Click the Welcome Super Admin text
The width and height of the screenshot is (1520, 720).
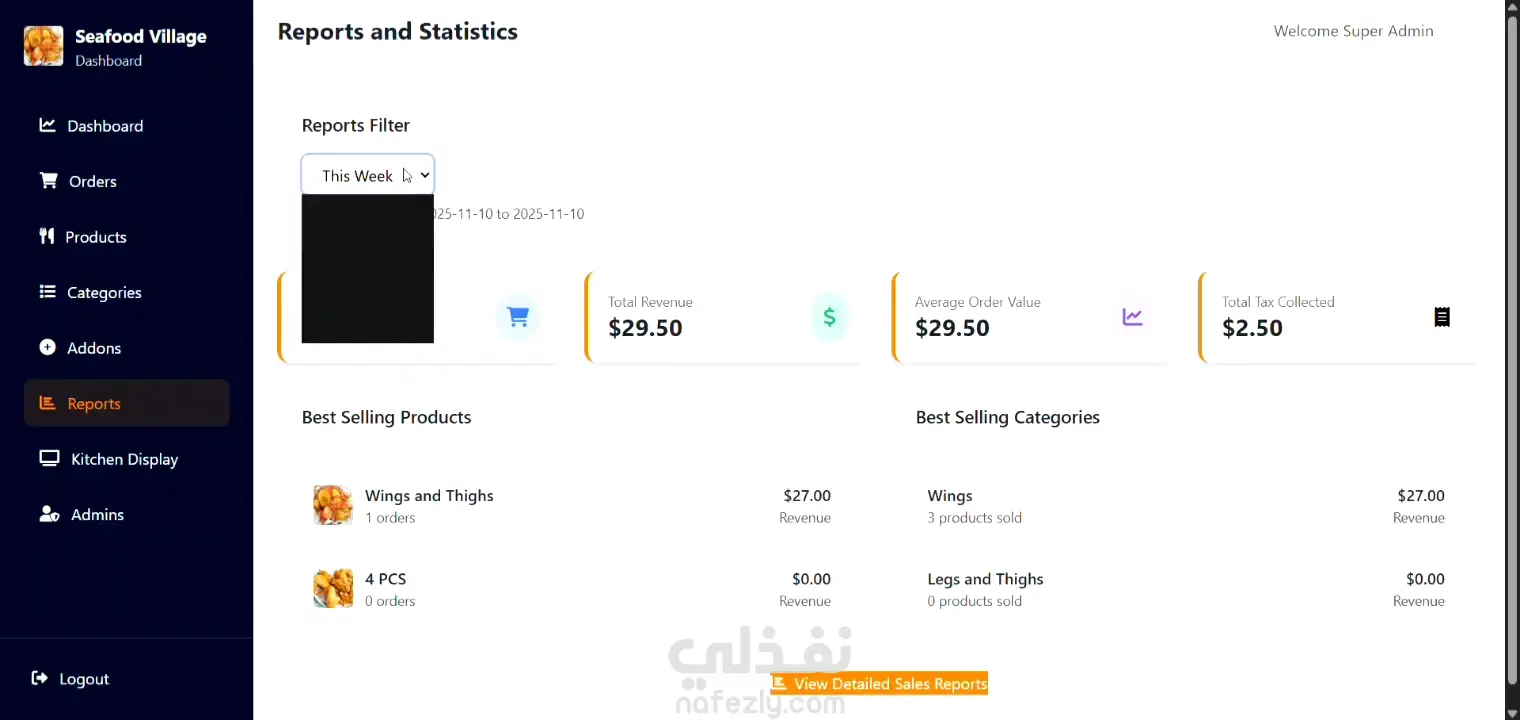1353,32
